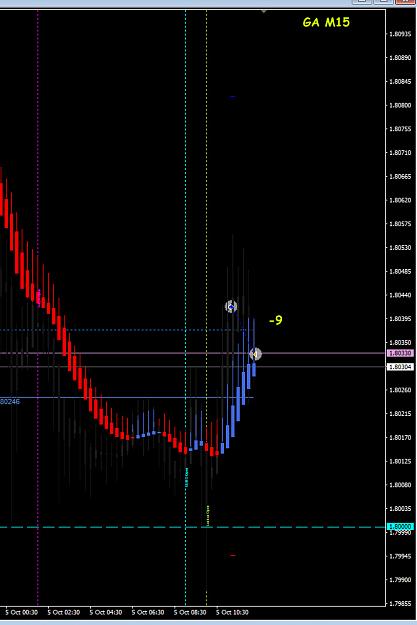Click the 1.79945 price scale value

(400, 556)
